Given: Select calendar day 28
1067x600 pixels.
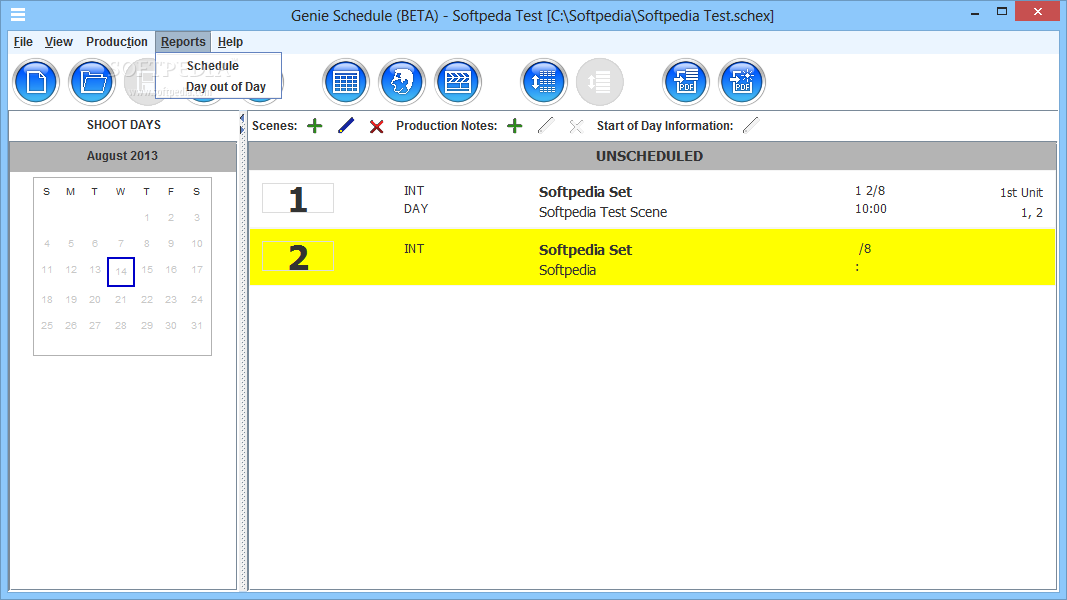Looking at the screenshot, I should 120,326.
